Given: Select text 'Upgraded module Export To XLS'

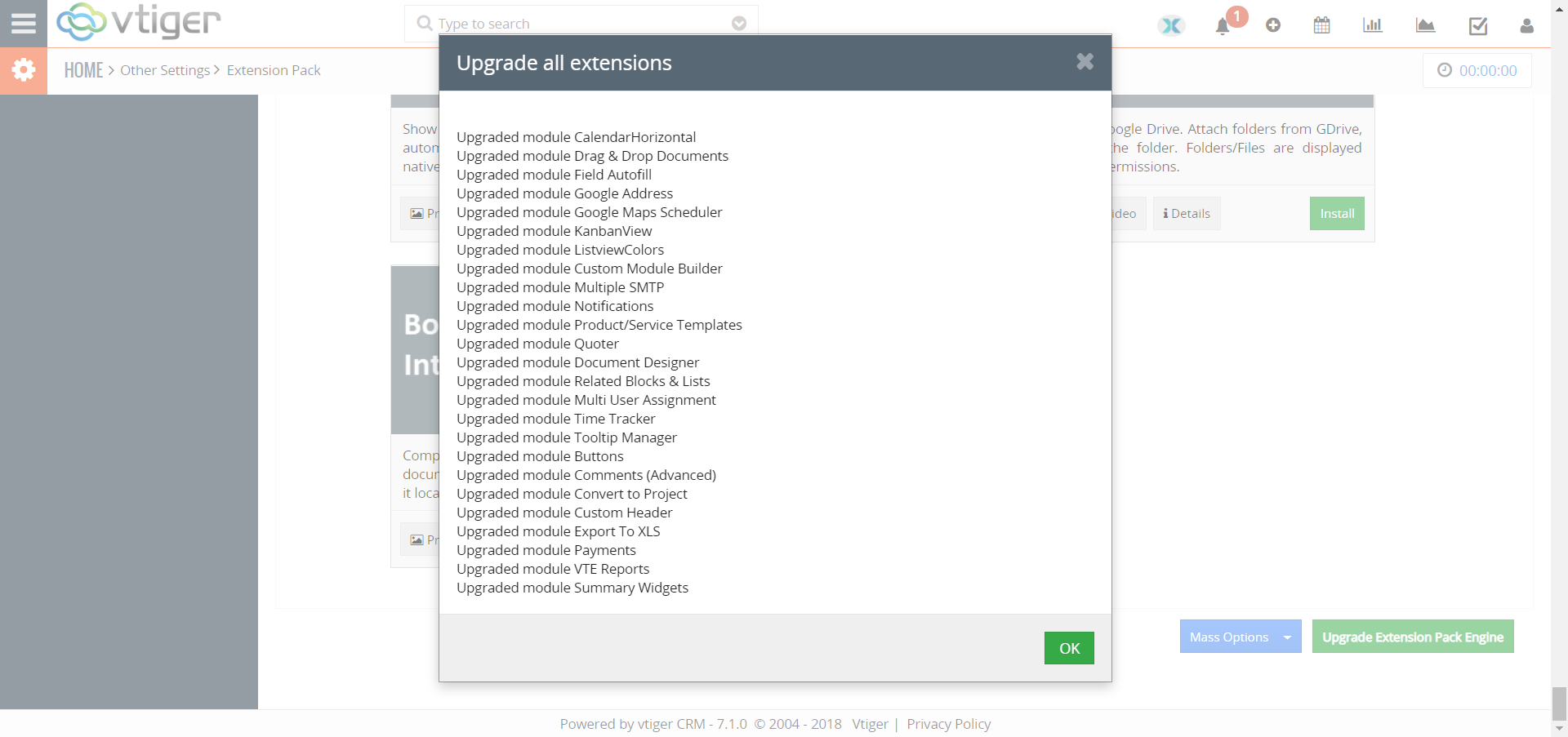Looking at the screenshot, I should tap(558, 531).
